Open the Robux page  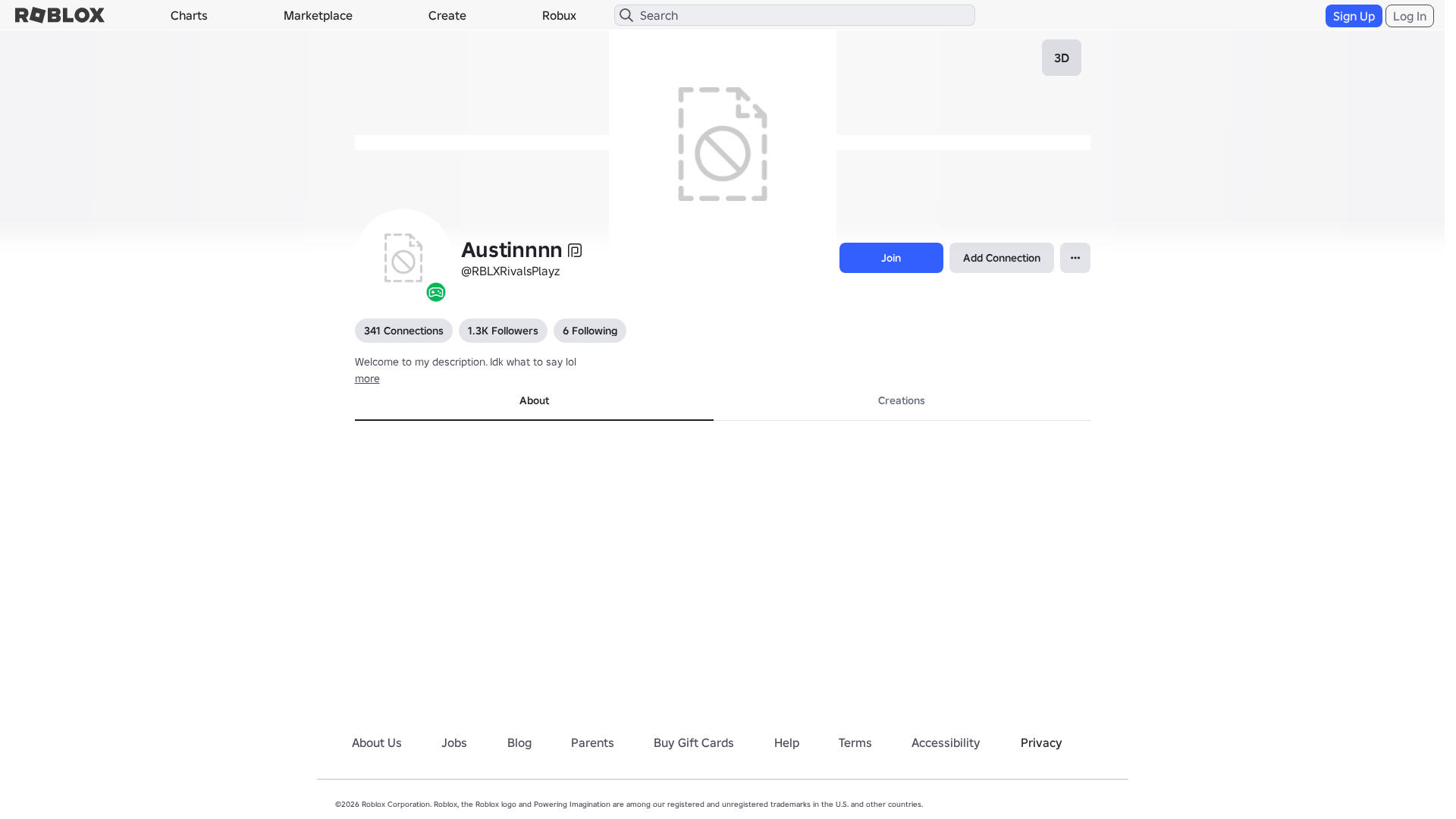pyautogui.click(x=559, y=15)
